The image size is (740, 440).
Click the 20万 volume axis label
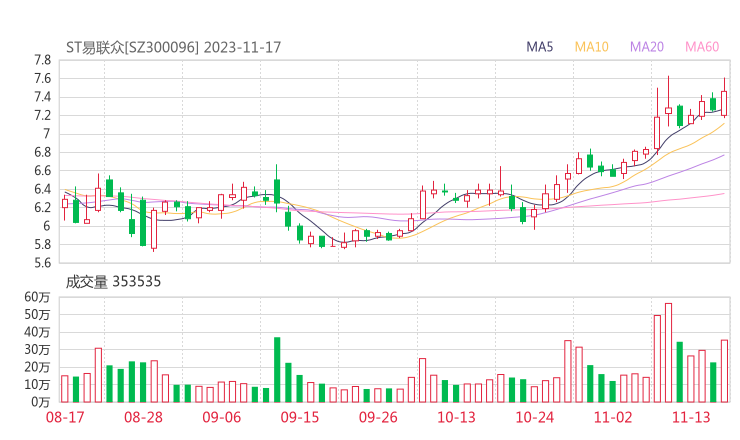pyautogui.click(x=37, y=367)
